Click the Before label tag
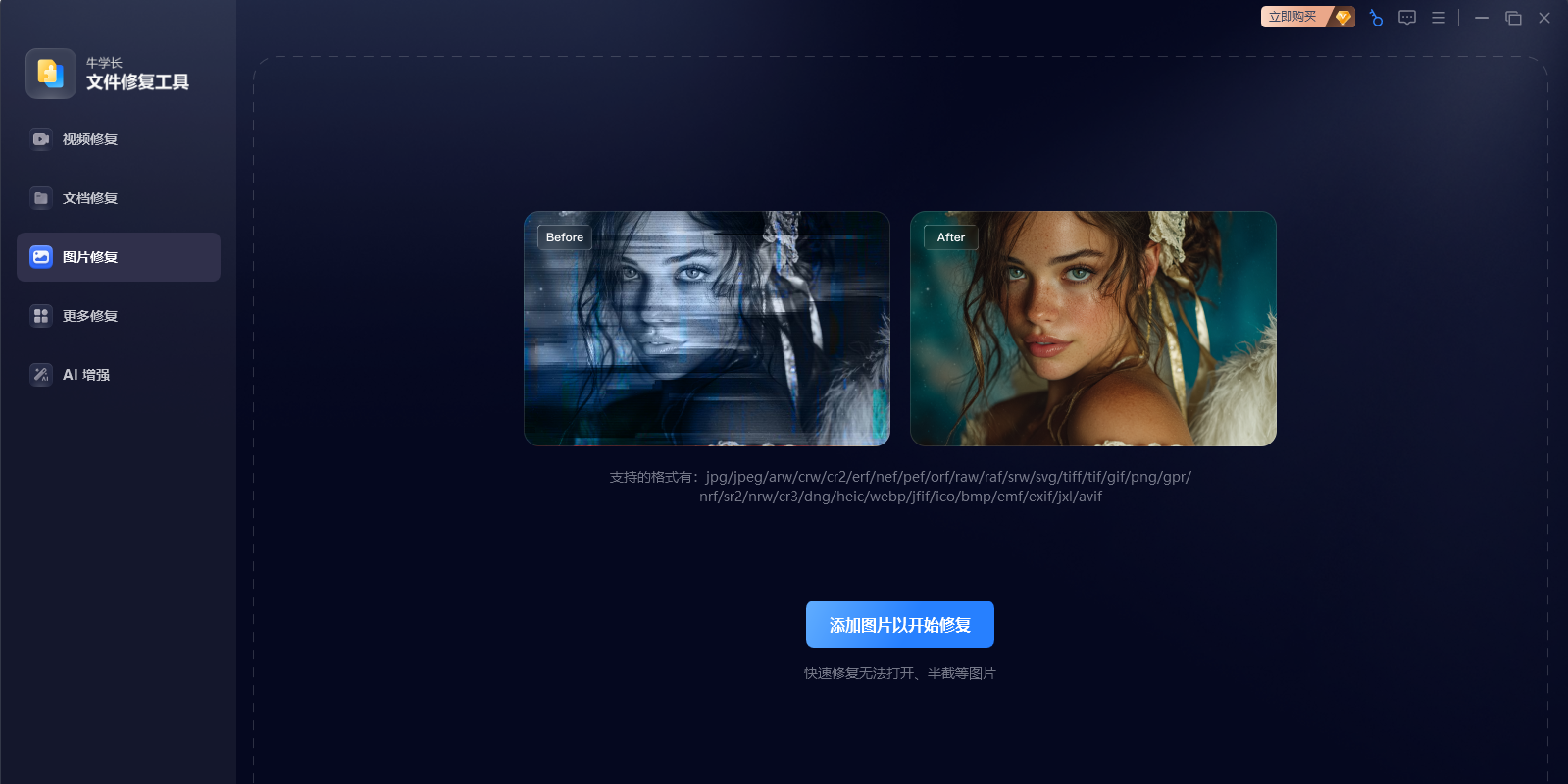Image resolution: width=1568 pixels, height=784 pixels. [564, 237]
